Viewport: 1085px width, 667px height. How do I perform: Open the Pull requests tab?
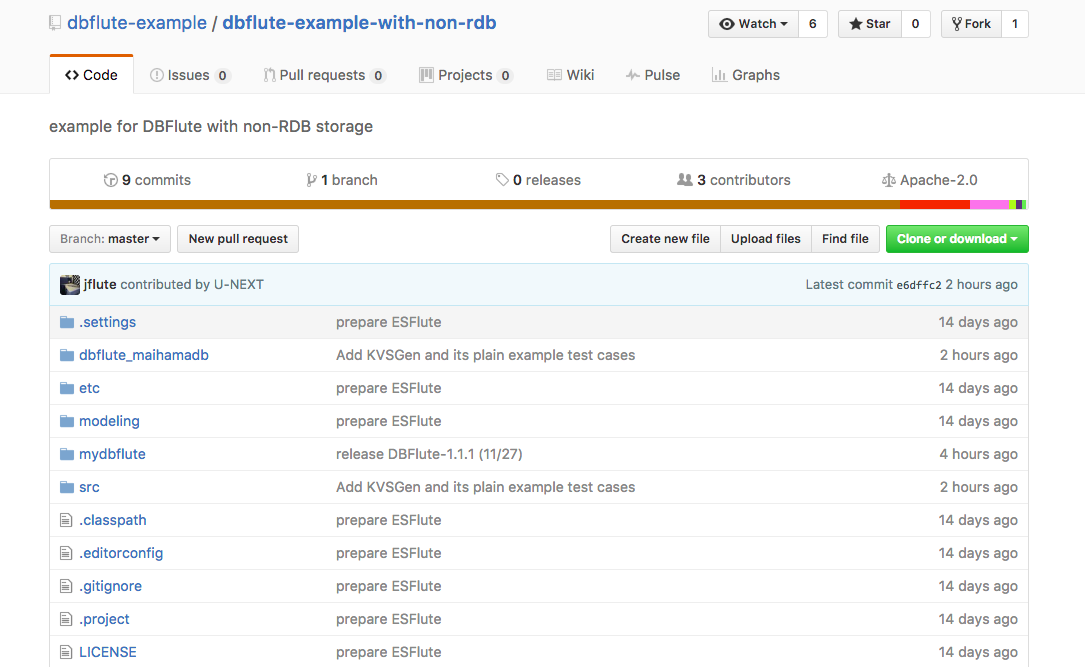[324, 75]
